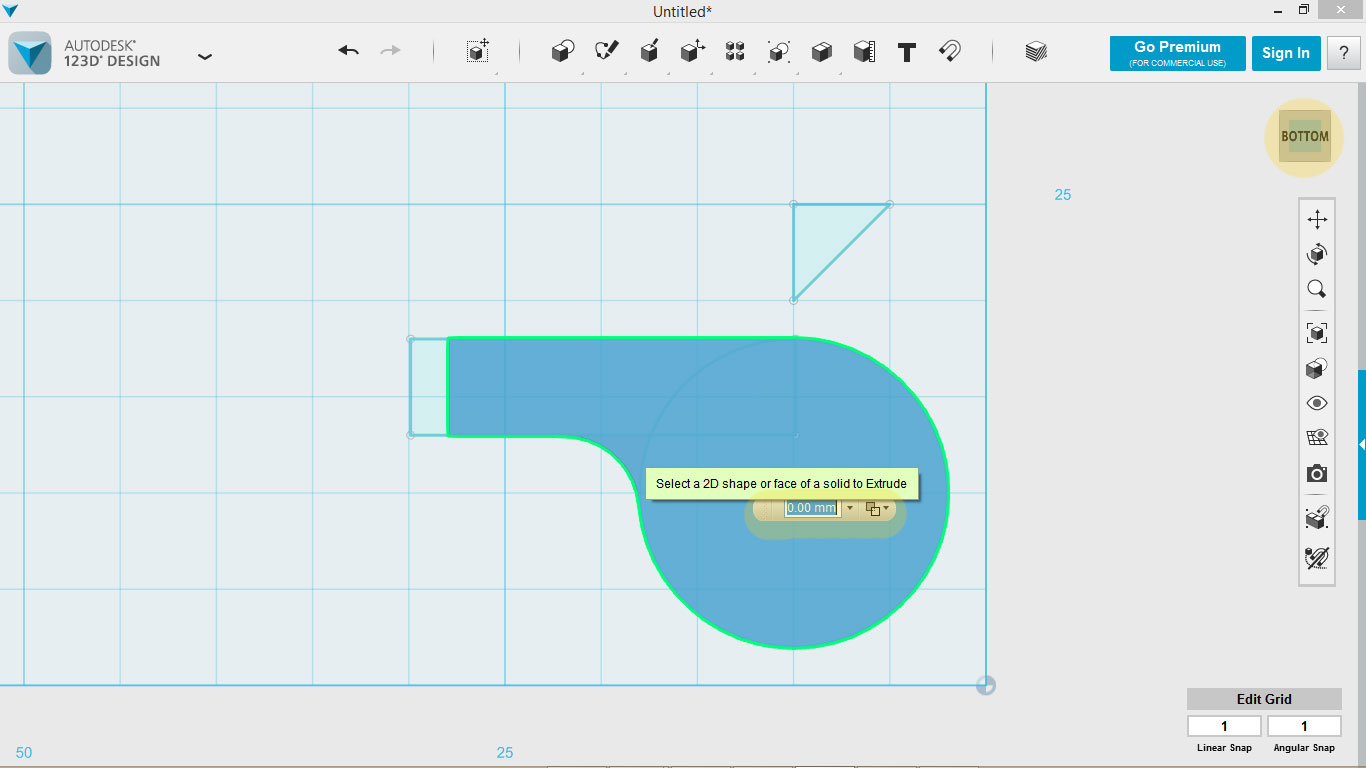Screen dimensions: 1366x768
Task: Undo the last action
Action: 347,50
